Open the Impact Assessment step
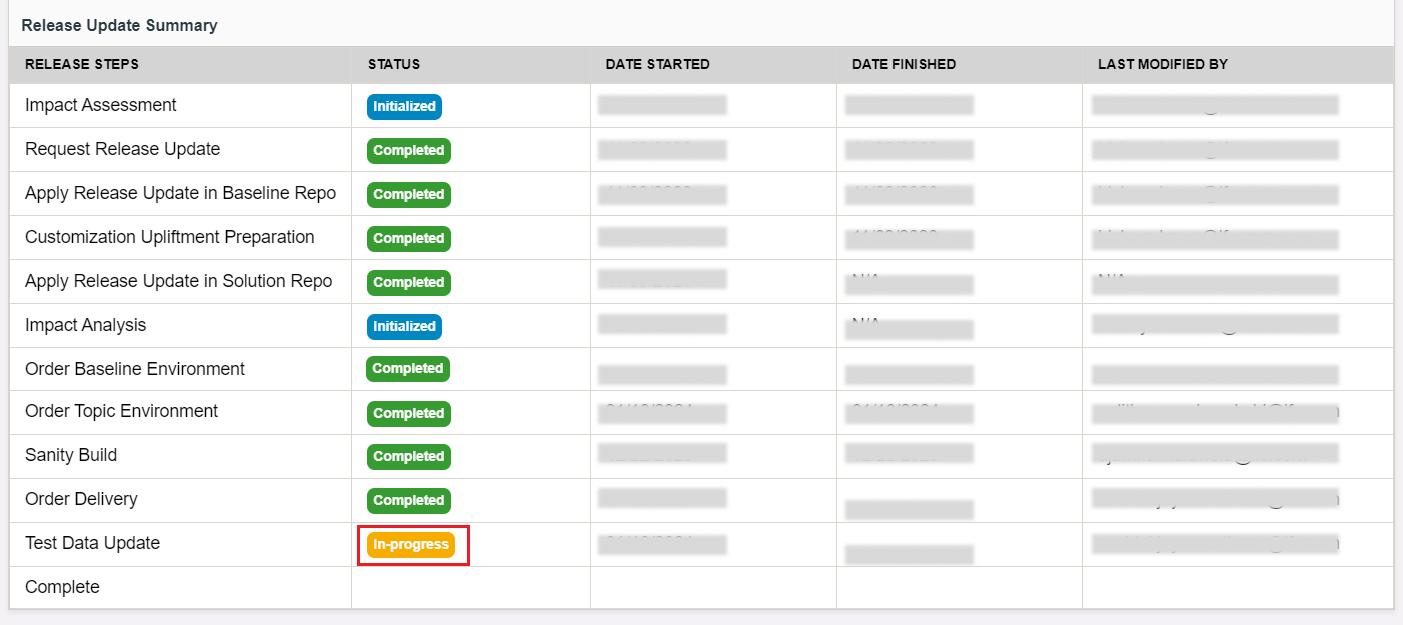This screenshot has width=1403, height=625. coord(100,105)
